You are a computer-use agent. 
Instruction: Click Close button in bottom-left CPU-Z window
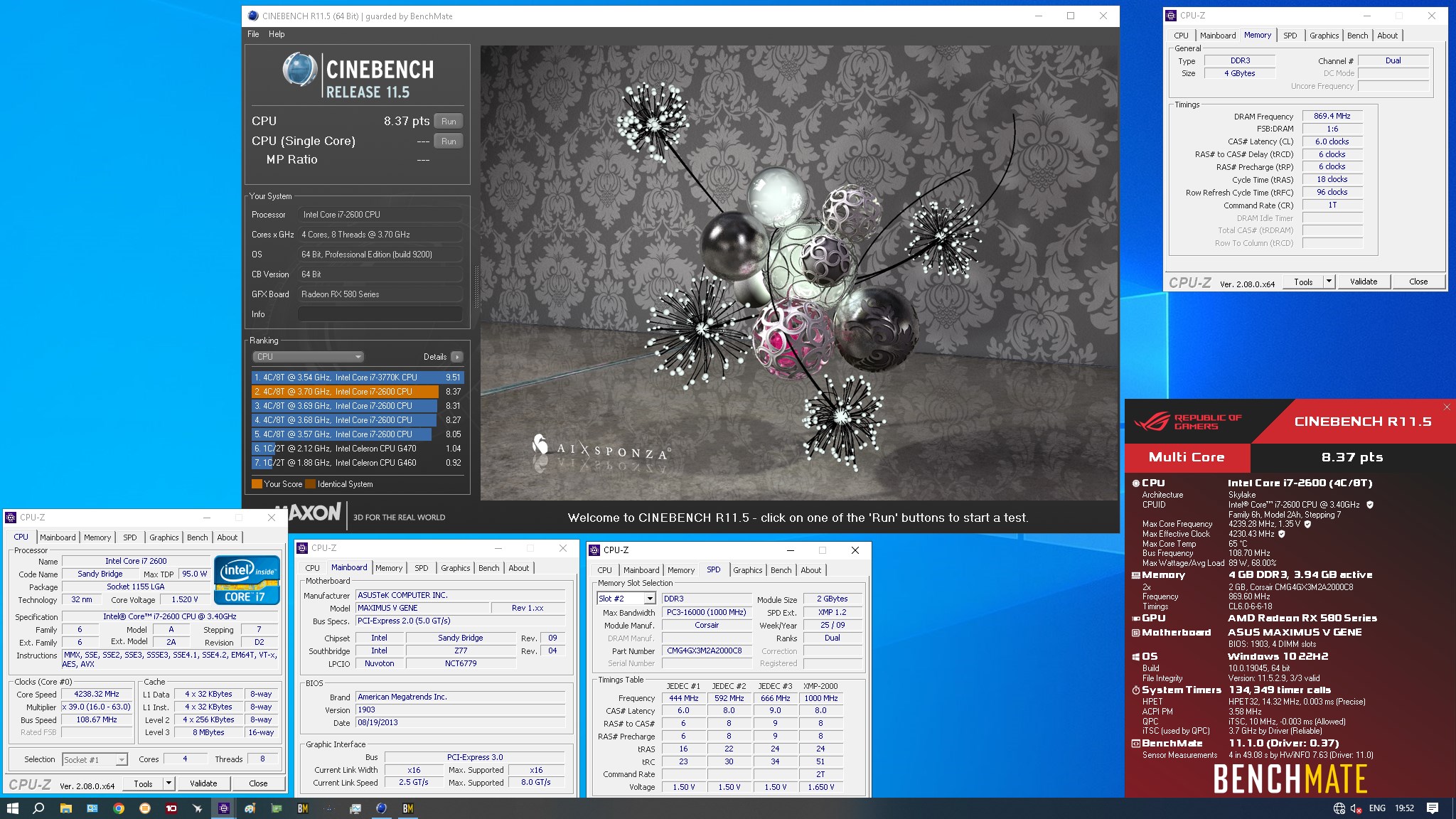(258, 783)
